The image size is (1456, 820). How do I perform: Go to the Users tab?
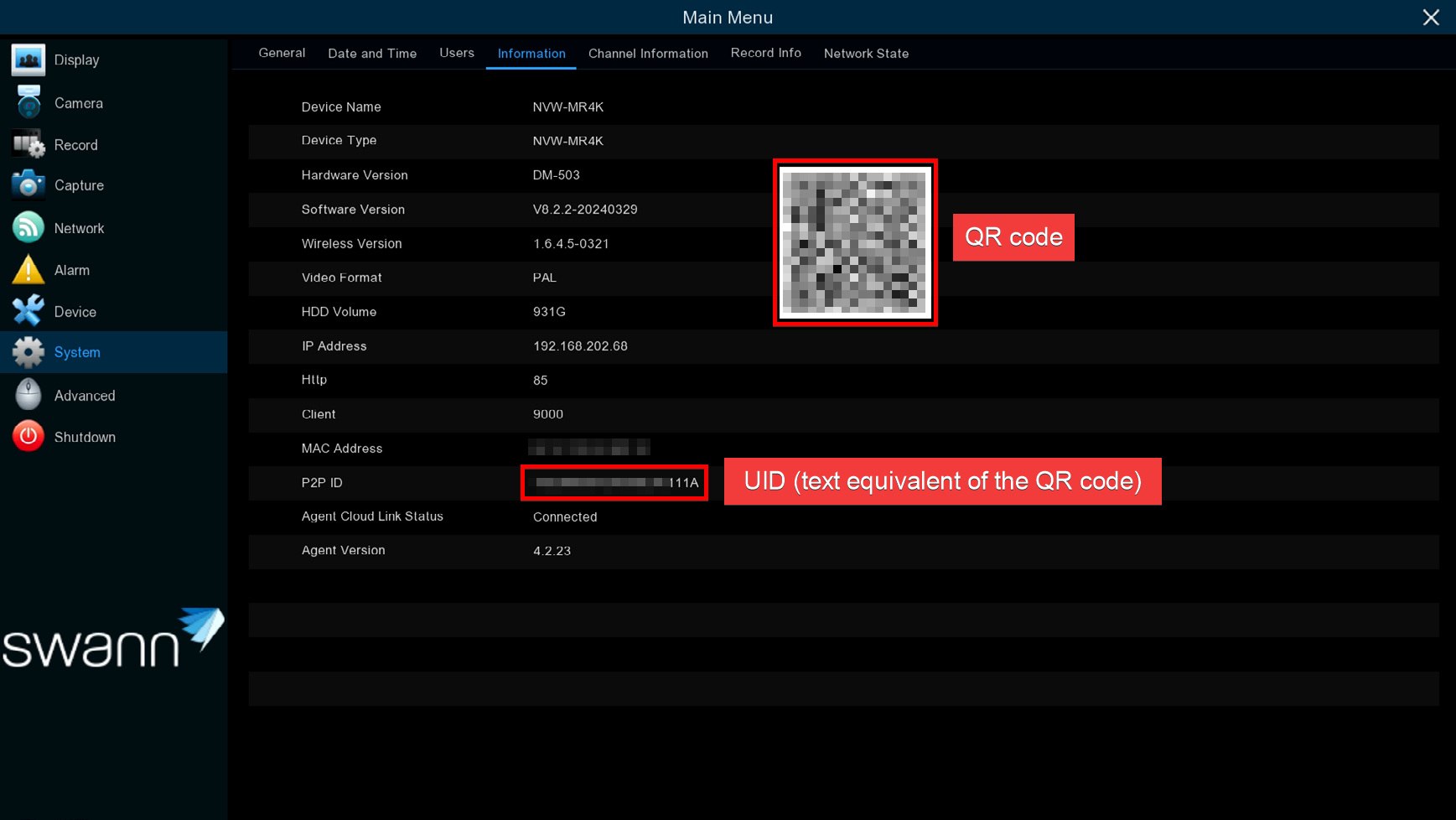coord(457,53)
